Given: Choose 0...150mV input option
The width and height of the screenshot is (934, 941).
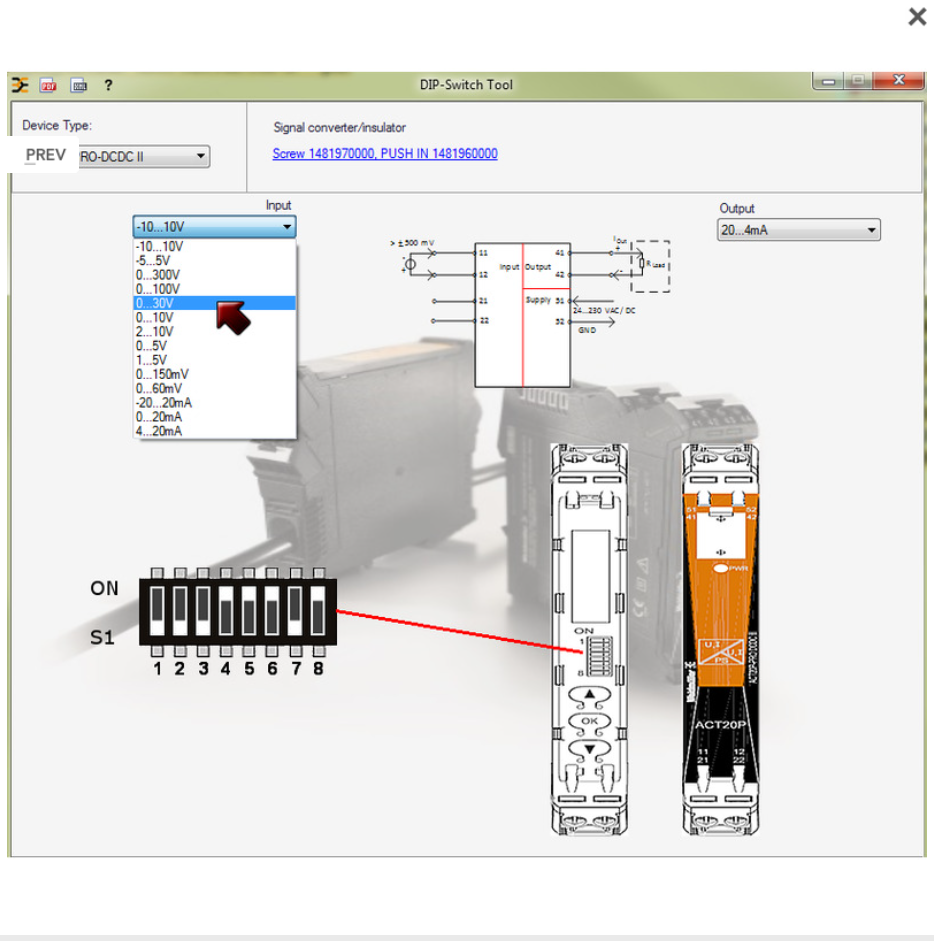Looking at the screenshot, I should [214, 374].
